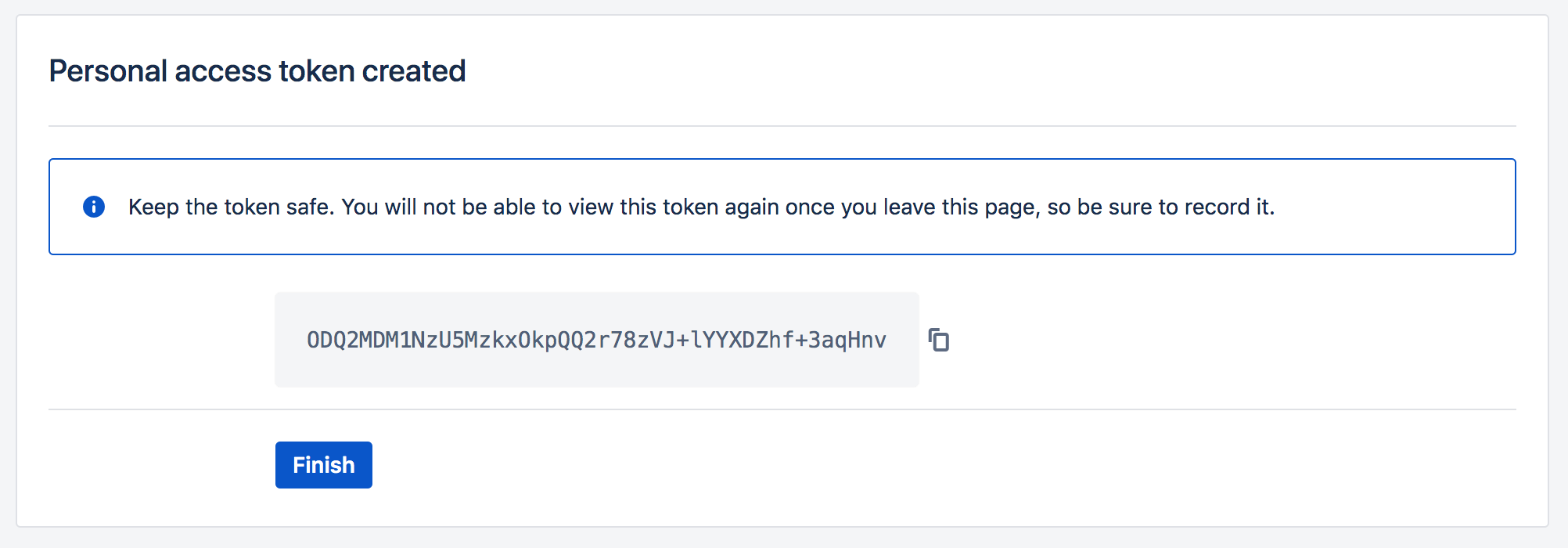Viewport: 1568px width, 548px height.
Task: Click the blue info icon in banner
Action: click(x=94, y=207)
